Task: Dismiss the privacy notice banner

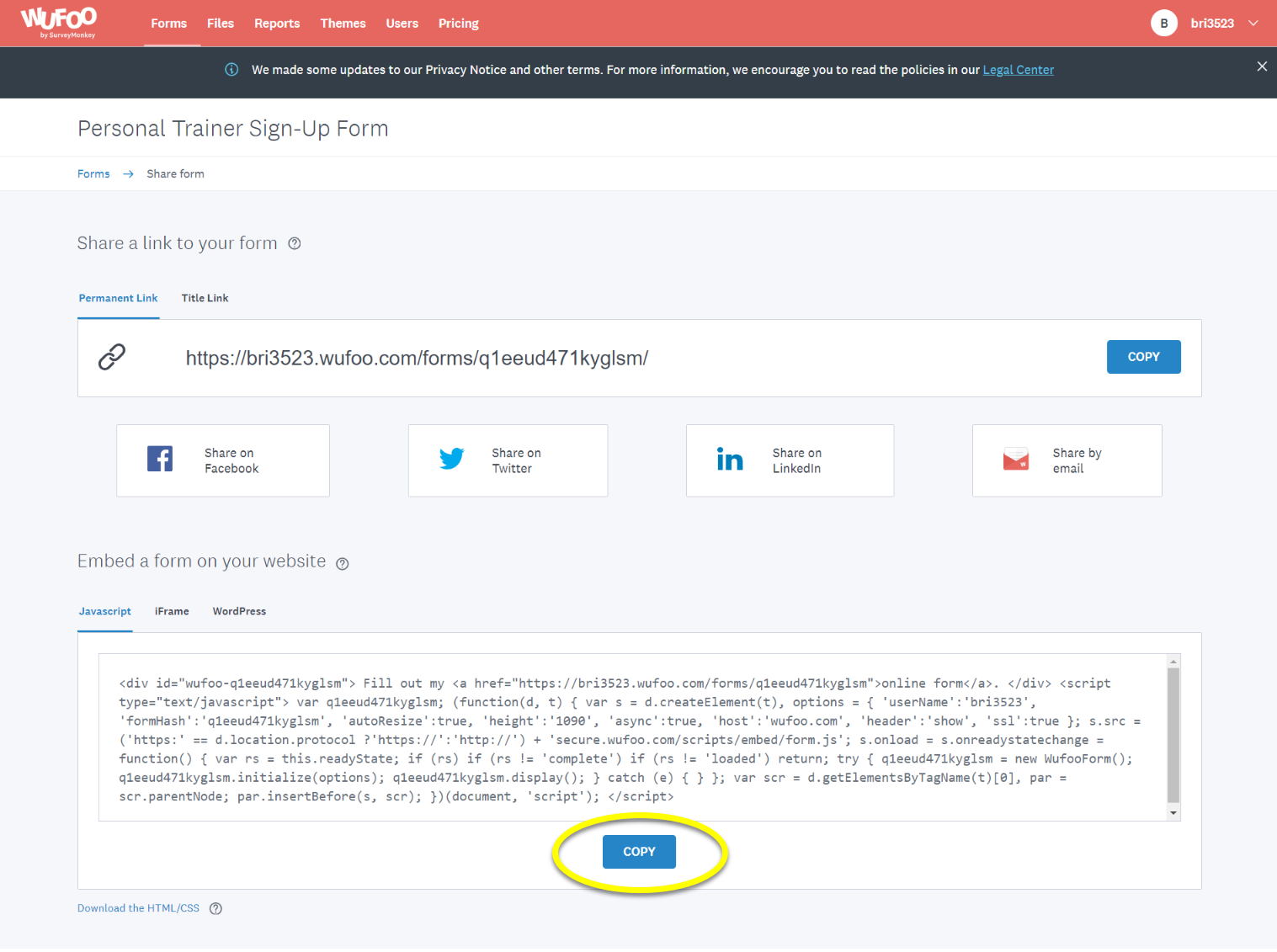Action: pyautogui.click(x=1261, y=66)
